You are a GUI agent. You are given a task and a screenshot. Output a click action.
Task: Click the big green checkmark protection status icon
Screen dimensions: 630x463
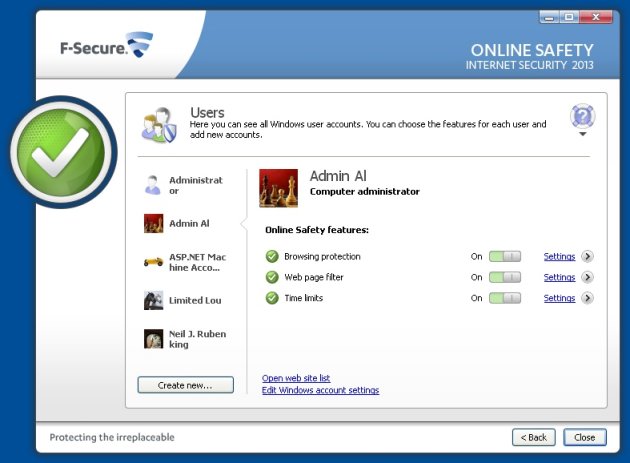pos(61,152)
